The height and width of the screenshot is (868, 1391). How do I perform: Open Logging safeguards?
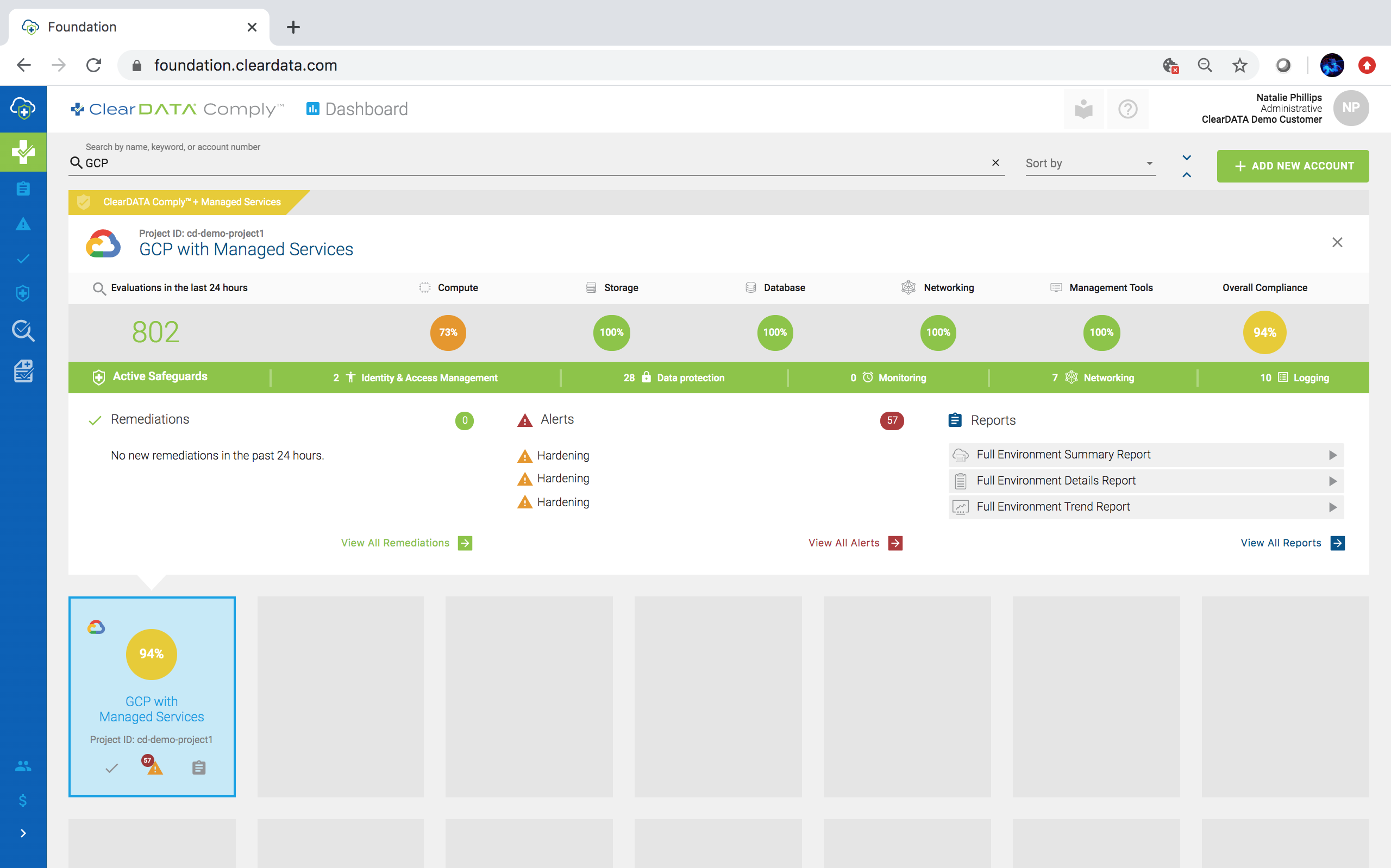[x=1294, y=378]
